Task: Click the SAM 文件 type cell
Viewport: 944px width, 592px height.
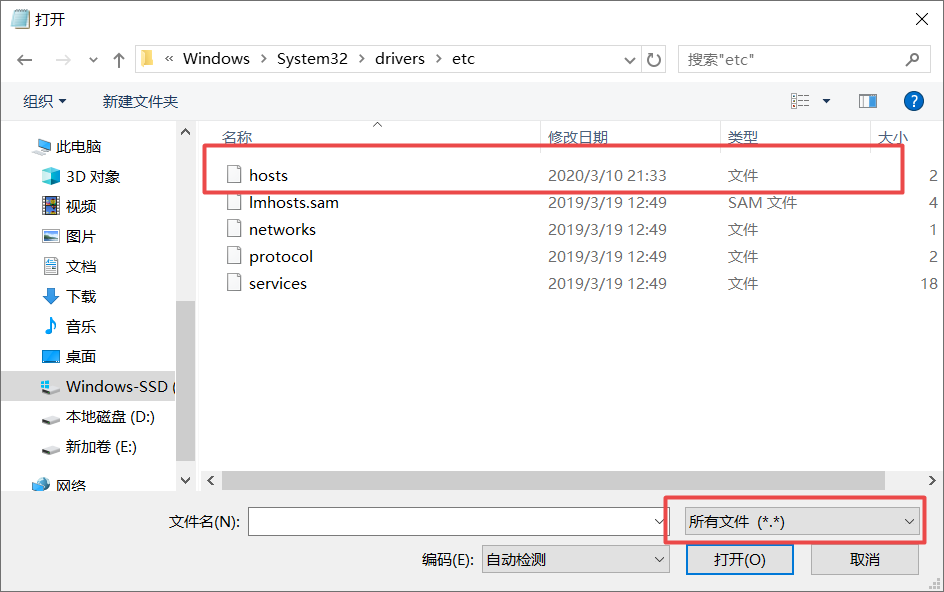Action: point(762,202)
